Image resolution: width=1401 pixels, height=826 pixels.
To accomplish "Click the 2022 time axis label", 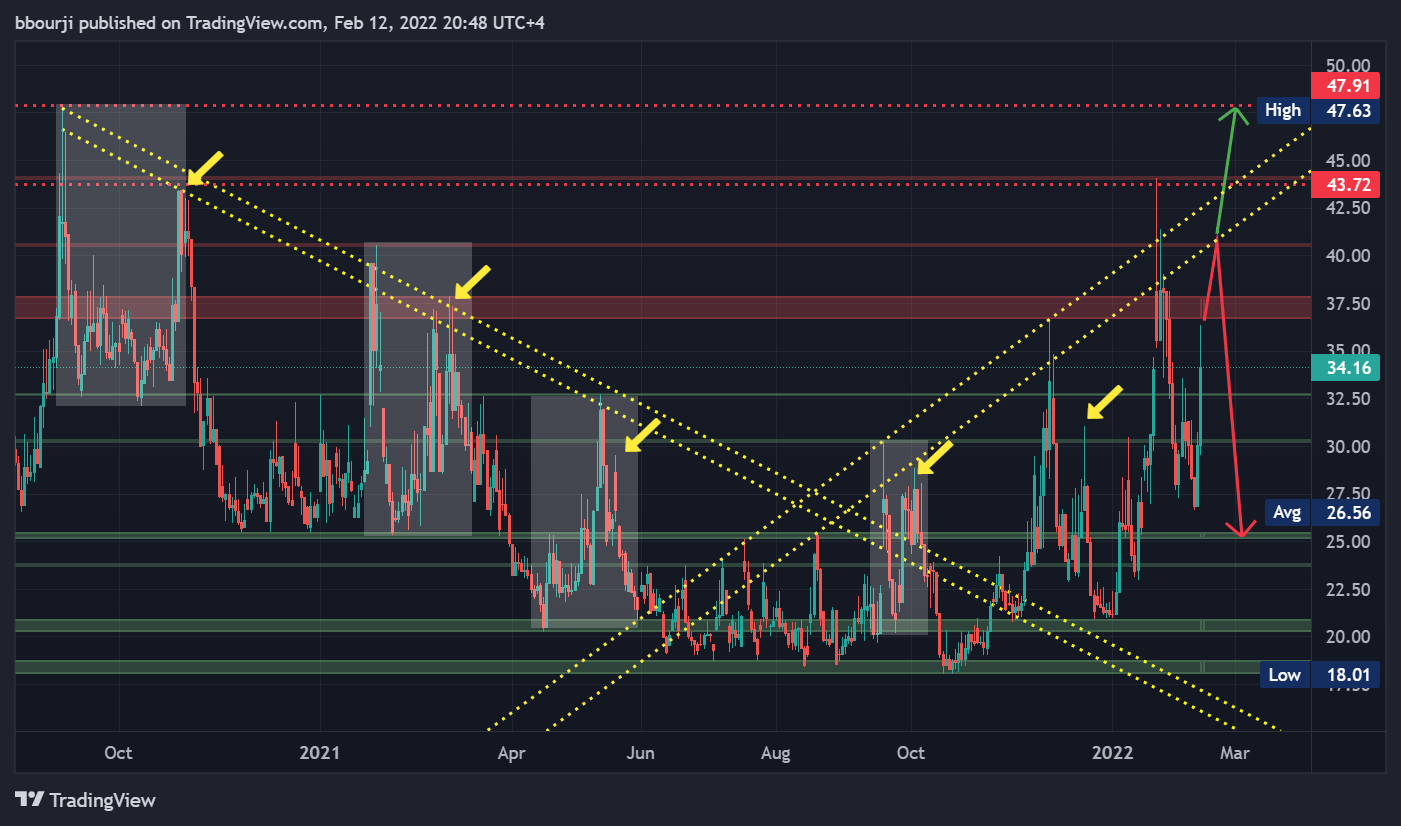I will pyautogui.click(x=1113, y=752).
